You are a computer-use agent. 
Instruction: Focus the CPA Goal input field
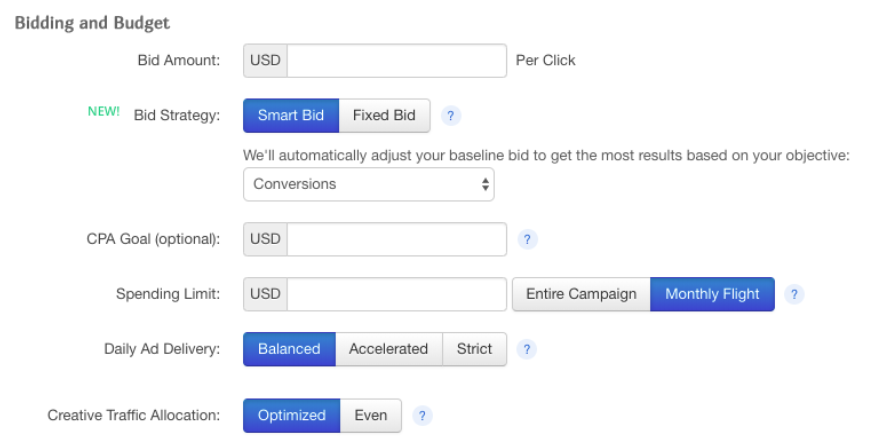(398, 239)
